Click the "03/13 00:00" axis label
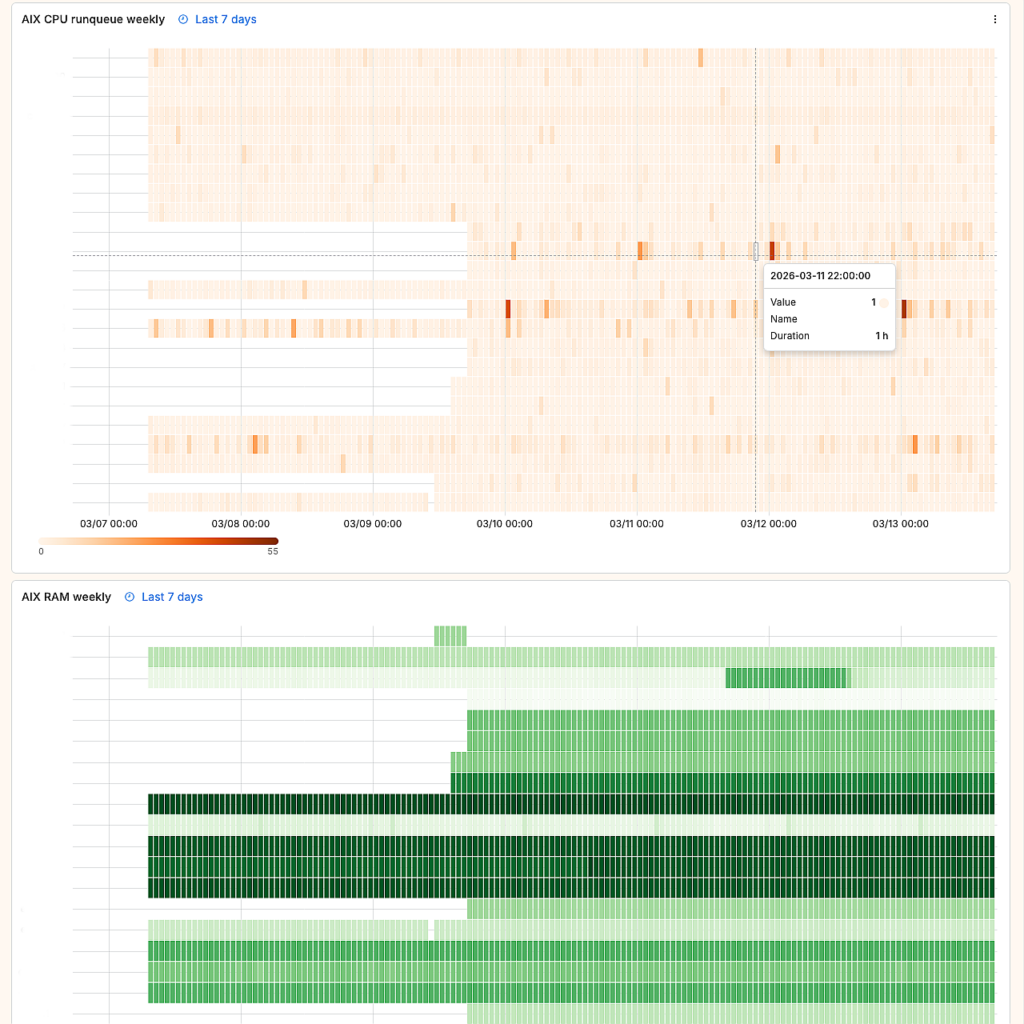The image size is (1024, 1024). 899,523
